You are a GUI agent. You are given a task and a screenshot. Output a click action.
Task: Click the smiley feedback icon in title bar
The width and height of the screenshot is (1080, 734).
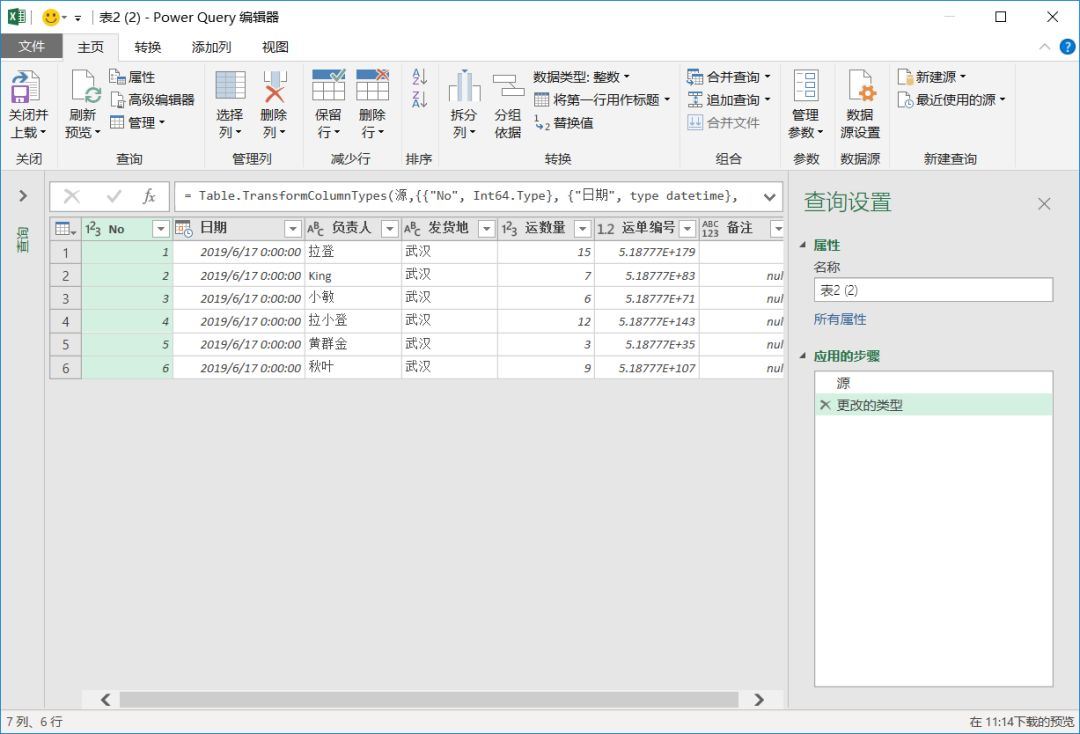(x=50, y=17)
